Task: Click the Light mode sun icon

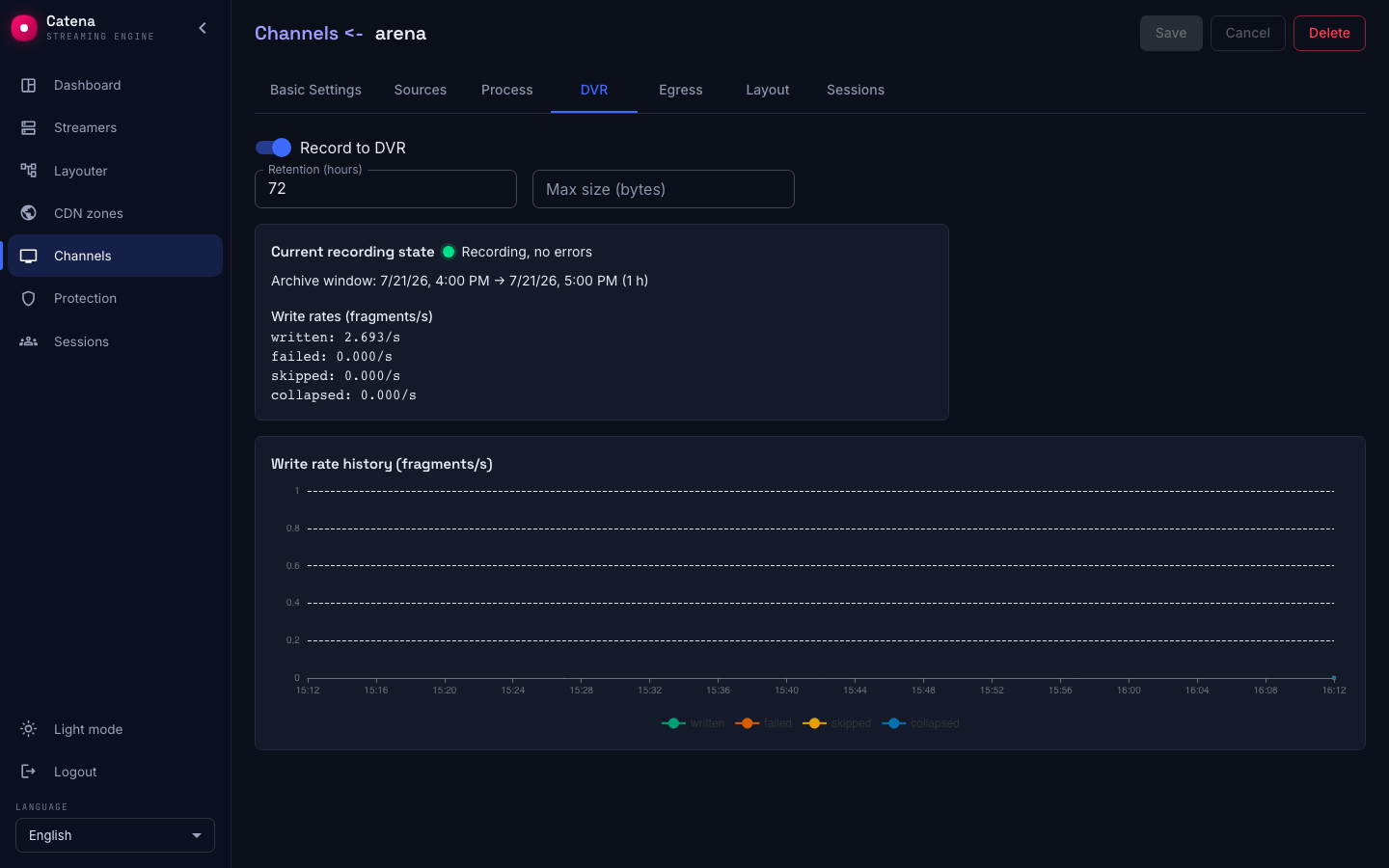Action: 29,729
